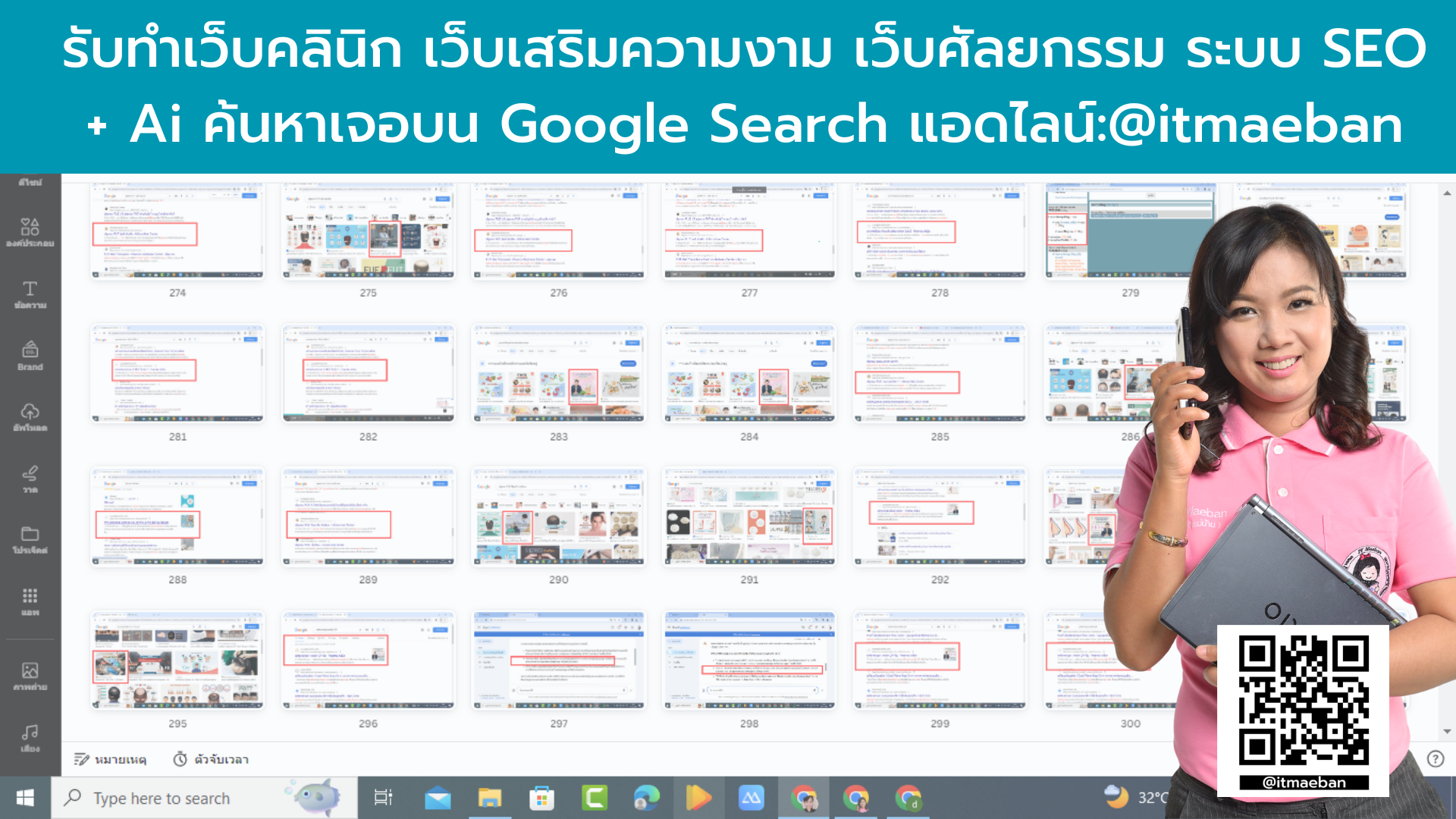Select page thumbnail 291
Viewport: 1456px width, 819px height.
pos(749,517)
